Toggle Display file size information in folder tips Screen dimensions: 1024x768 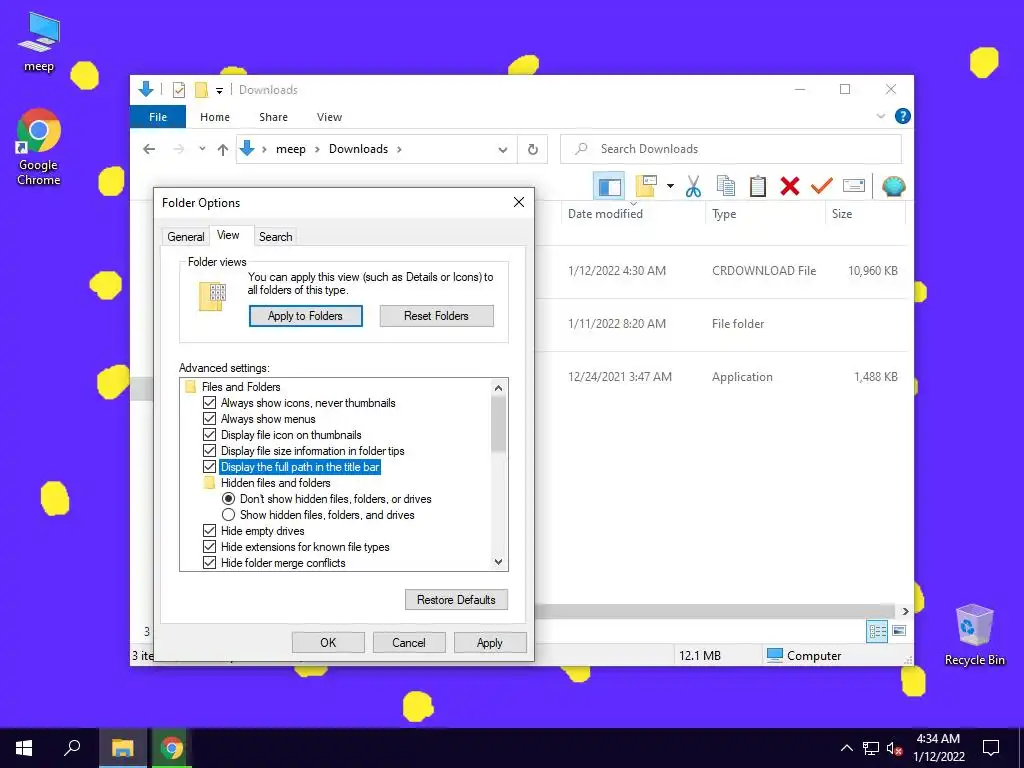[x=210, y=451]
